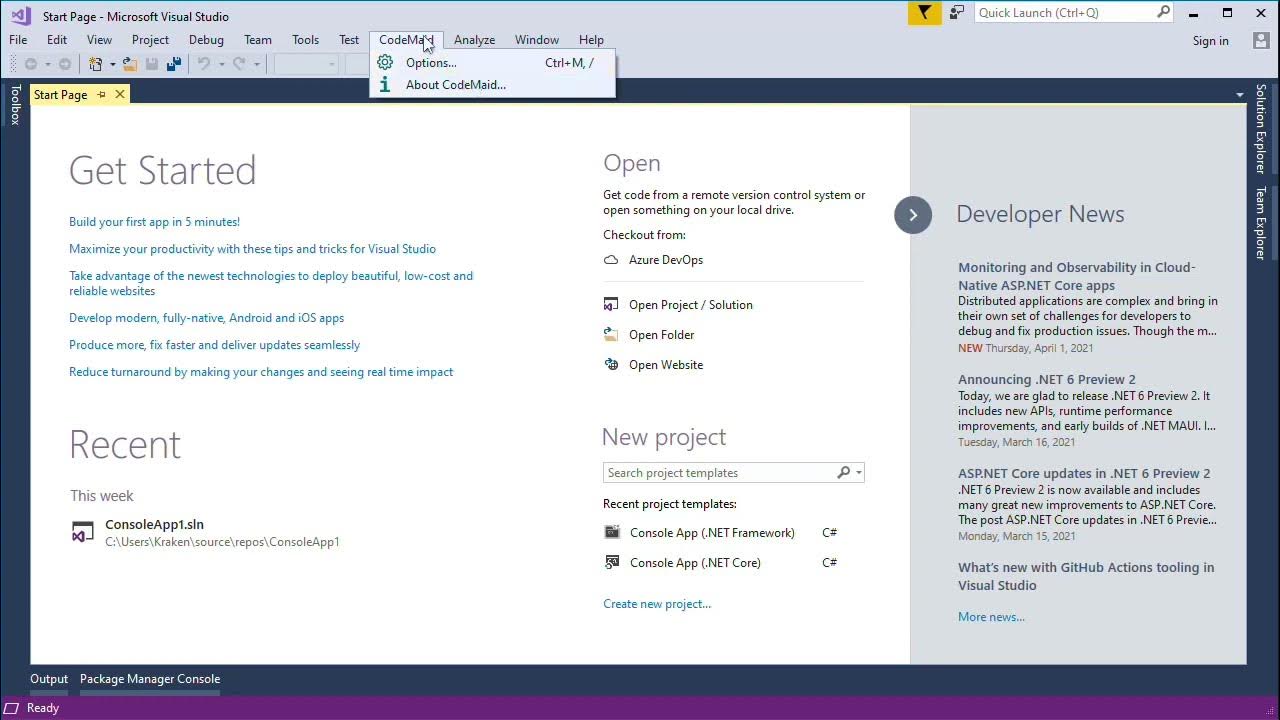Expand the Team Explorer side tab
Viewport: 1280px width, 720px height.
click(x=1261, y=223)
